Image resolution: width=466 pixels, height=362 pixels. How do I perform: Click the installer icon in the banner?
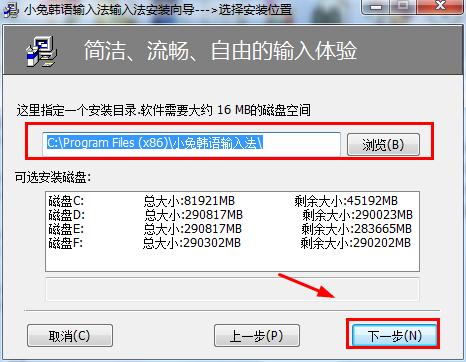(x=41, y=51)
